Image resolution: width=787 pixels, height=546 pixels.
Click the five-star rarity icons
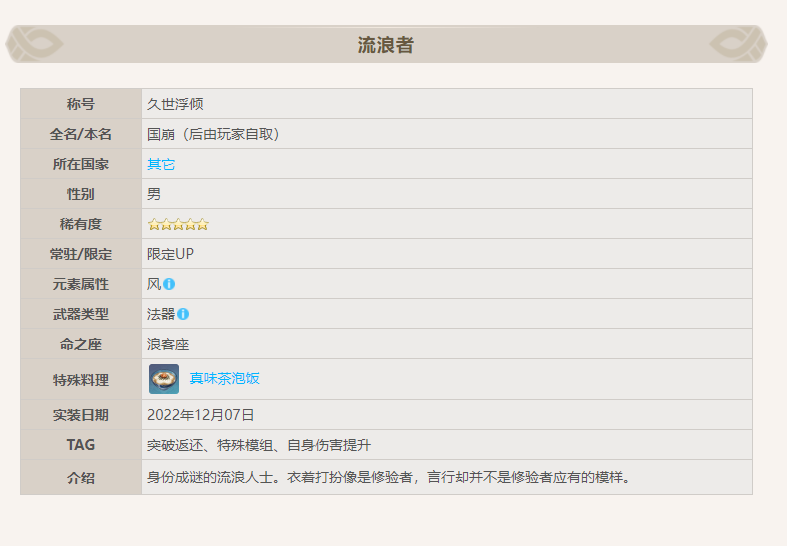[x=178, y=224]
